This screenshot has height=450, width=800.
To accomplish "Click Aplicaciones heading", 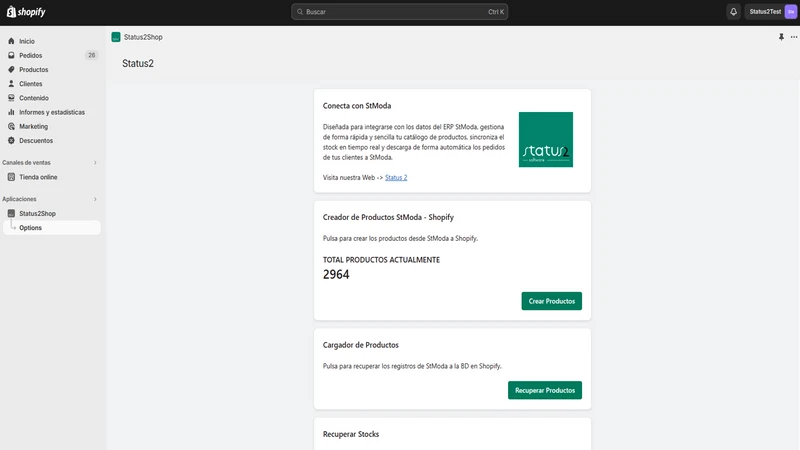I will [19, 199].
